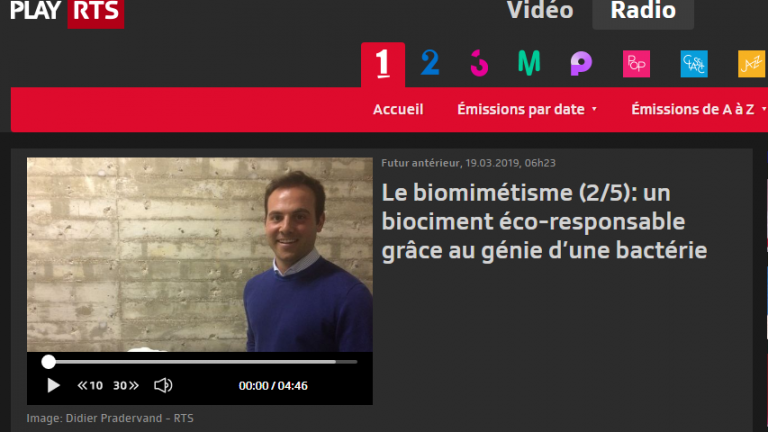Image resolution: width=768 pixels, height=432 pixels.
Task: Skip forward 30 seconds
Action: click(126, 385)
